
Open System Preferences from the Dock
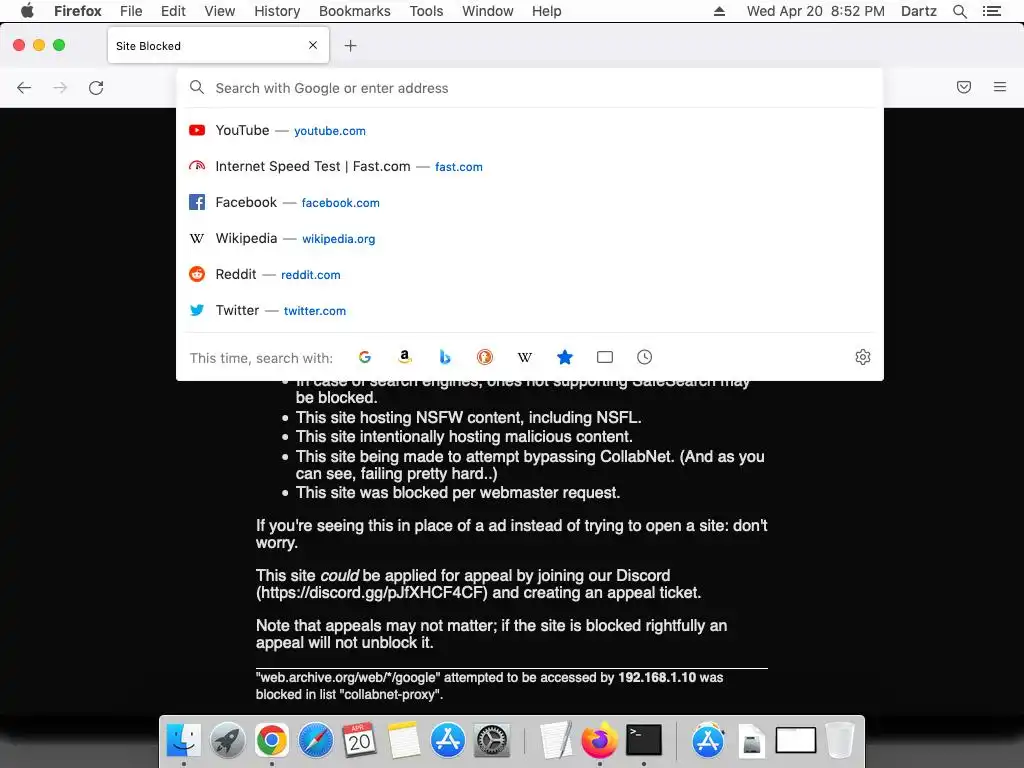[492, 740]
